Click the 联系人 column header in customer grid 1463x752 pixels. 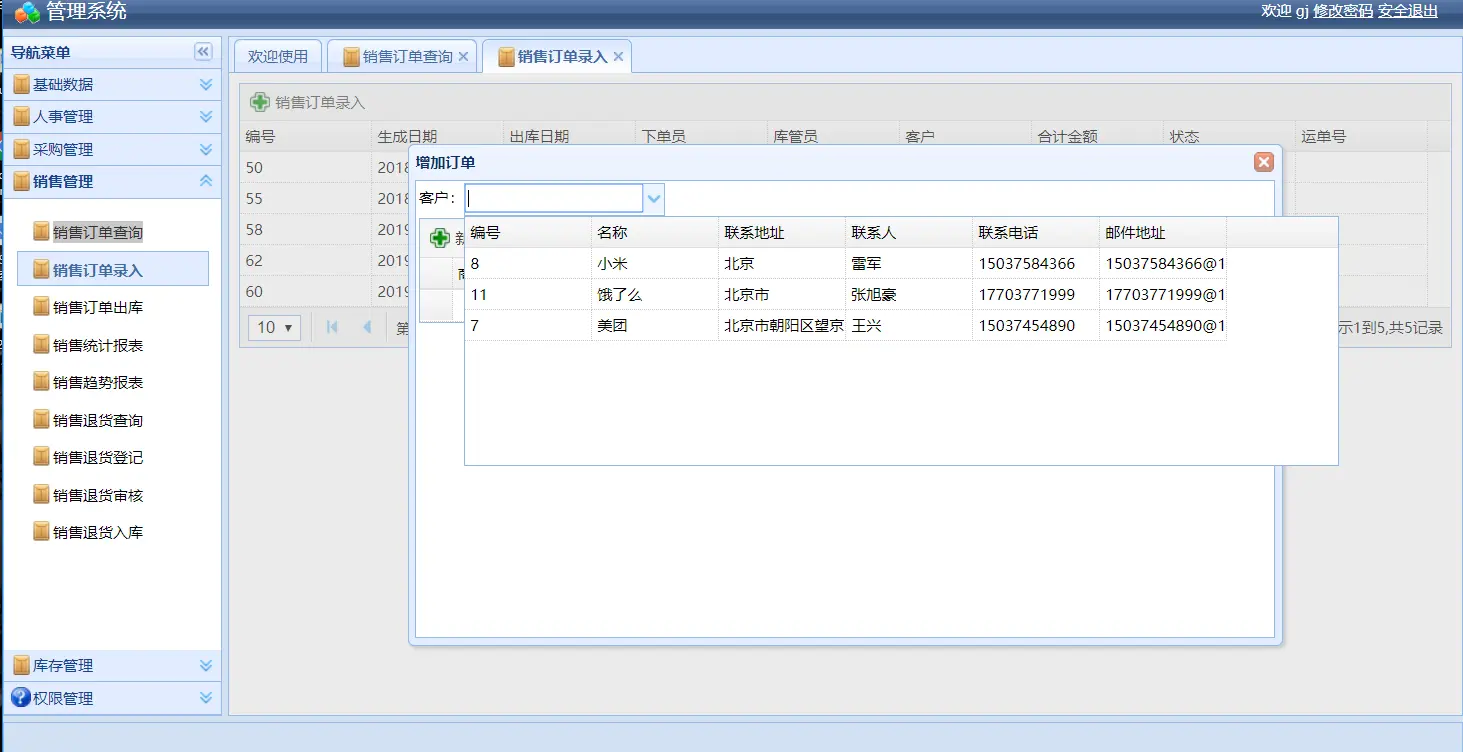coord(909,233)
